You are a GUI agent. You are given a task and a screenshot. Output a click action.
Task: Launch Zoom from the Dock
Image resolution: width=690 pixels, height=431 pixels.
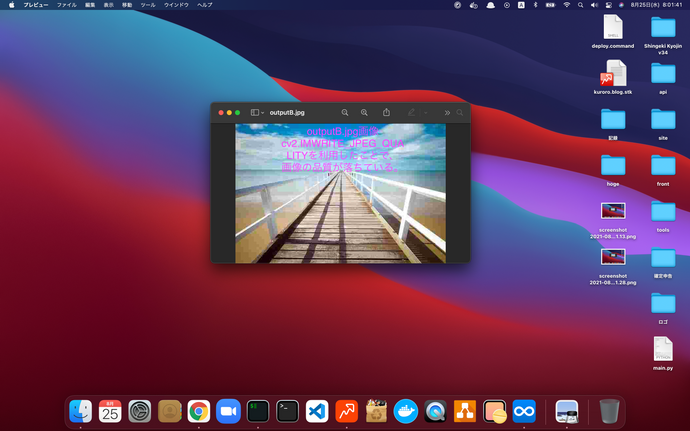point(228,411)
